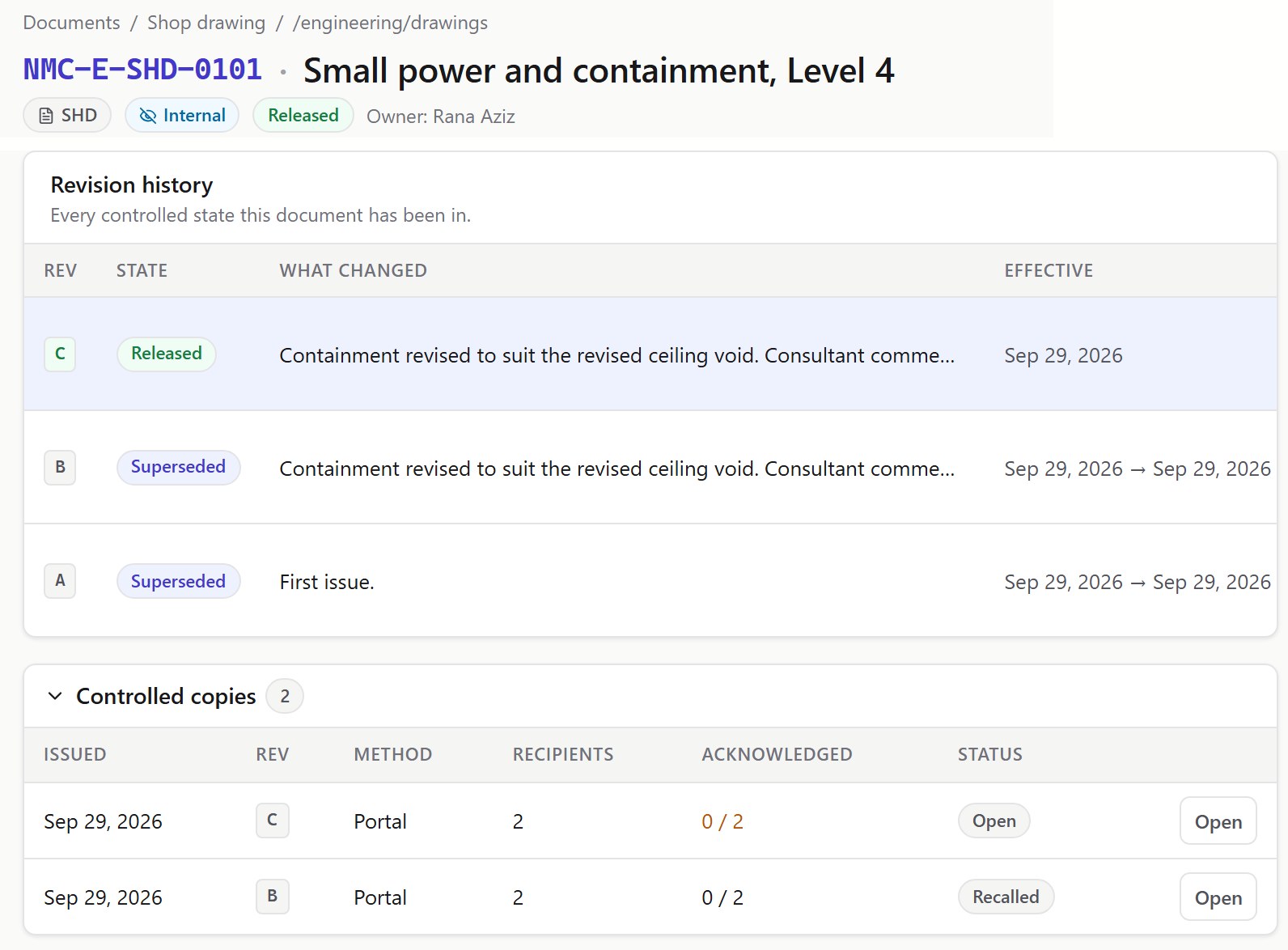Click the Superseded pill for revision B

click(x=178, y=467)
